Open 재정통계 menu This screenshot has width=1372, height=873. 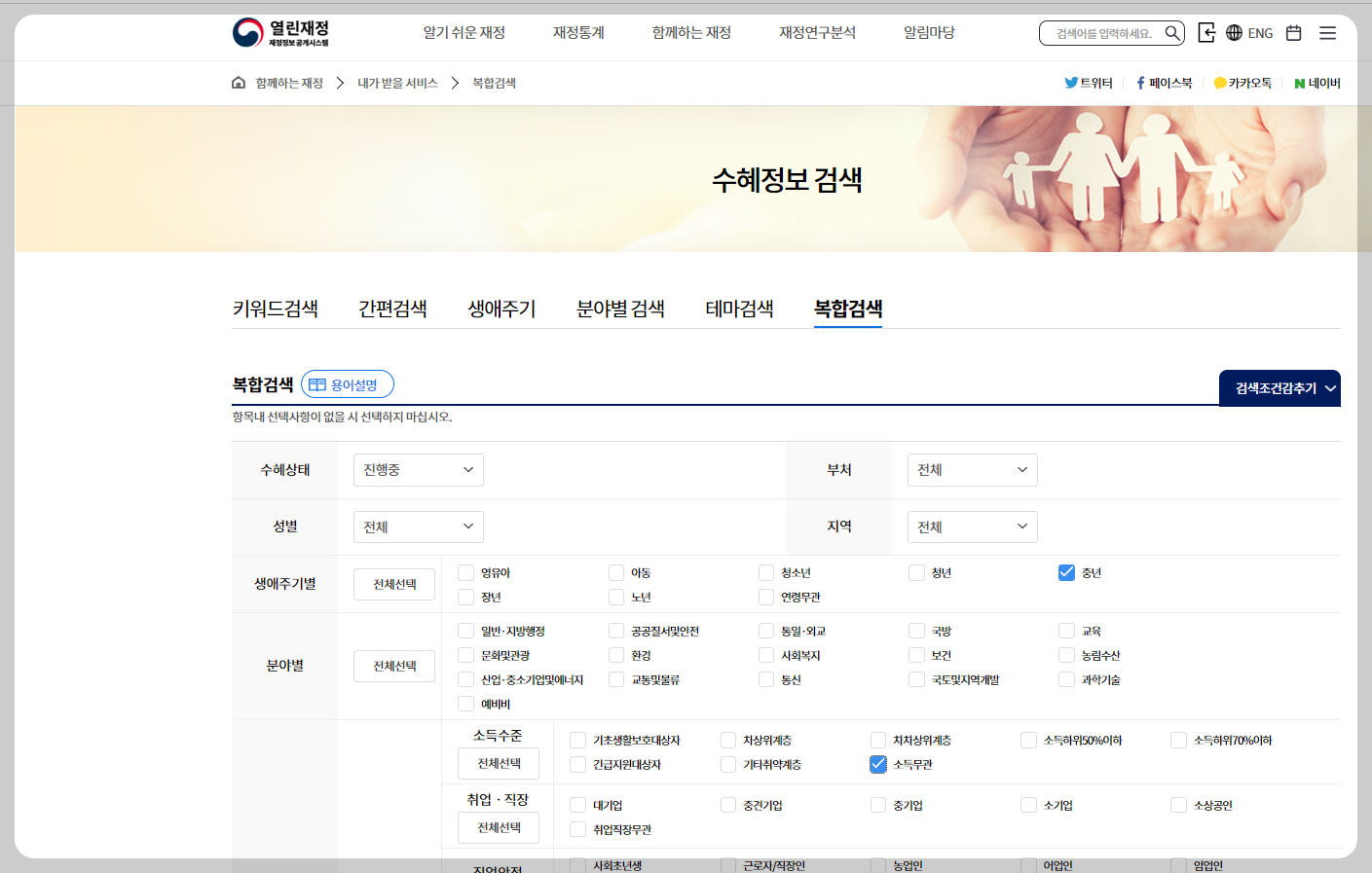coord(578,33)
